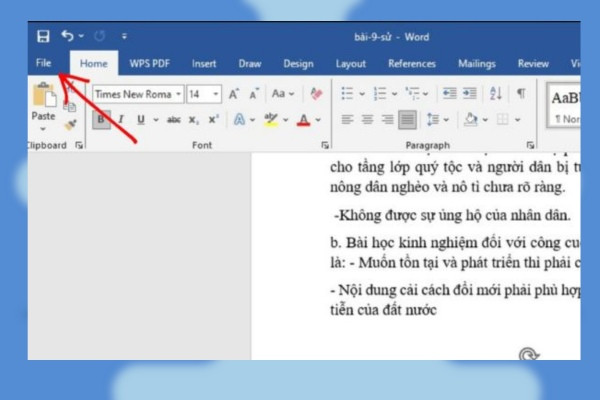Image resolution: width=600 pixels, height=400 pixels.
Task: Apply multilevel list
Action: click(x=413, y=94)
